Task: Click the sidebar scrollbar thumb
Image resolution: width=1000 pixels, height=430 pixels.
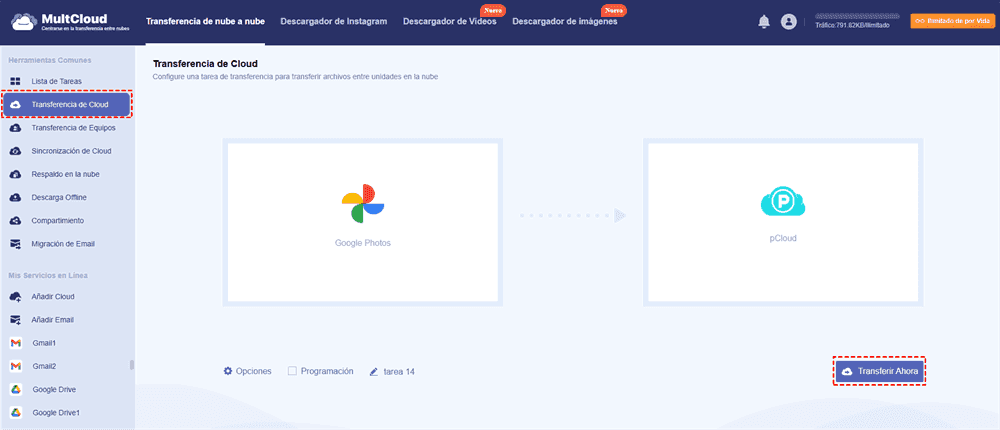Action: (132, 365)
